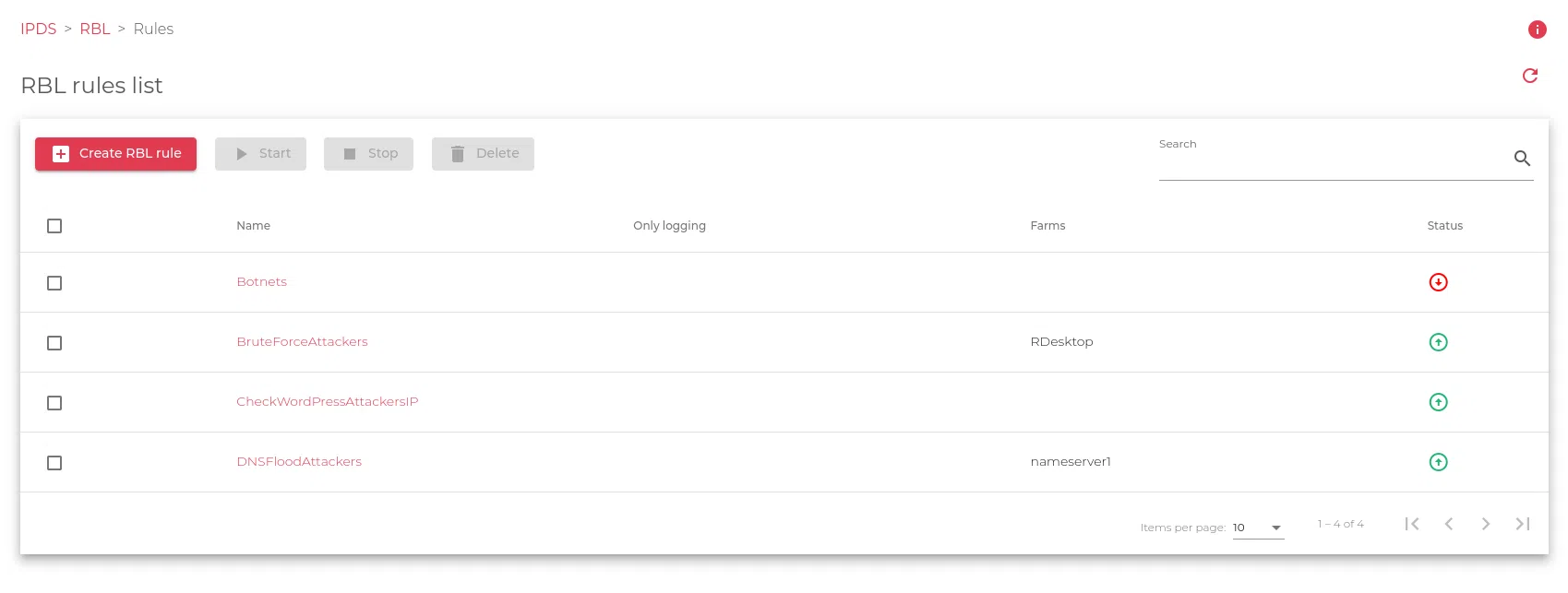Click DNSFloodAttackers green status icon
1568x593 pixels.
pyautogui.click(x=1438, y=462)
